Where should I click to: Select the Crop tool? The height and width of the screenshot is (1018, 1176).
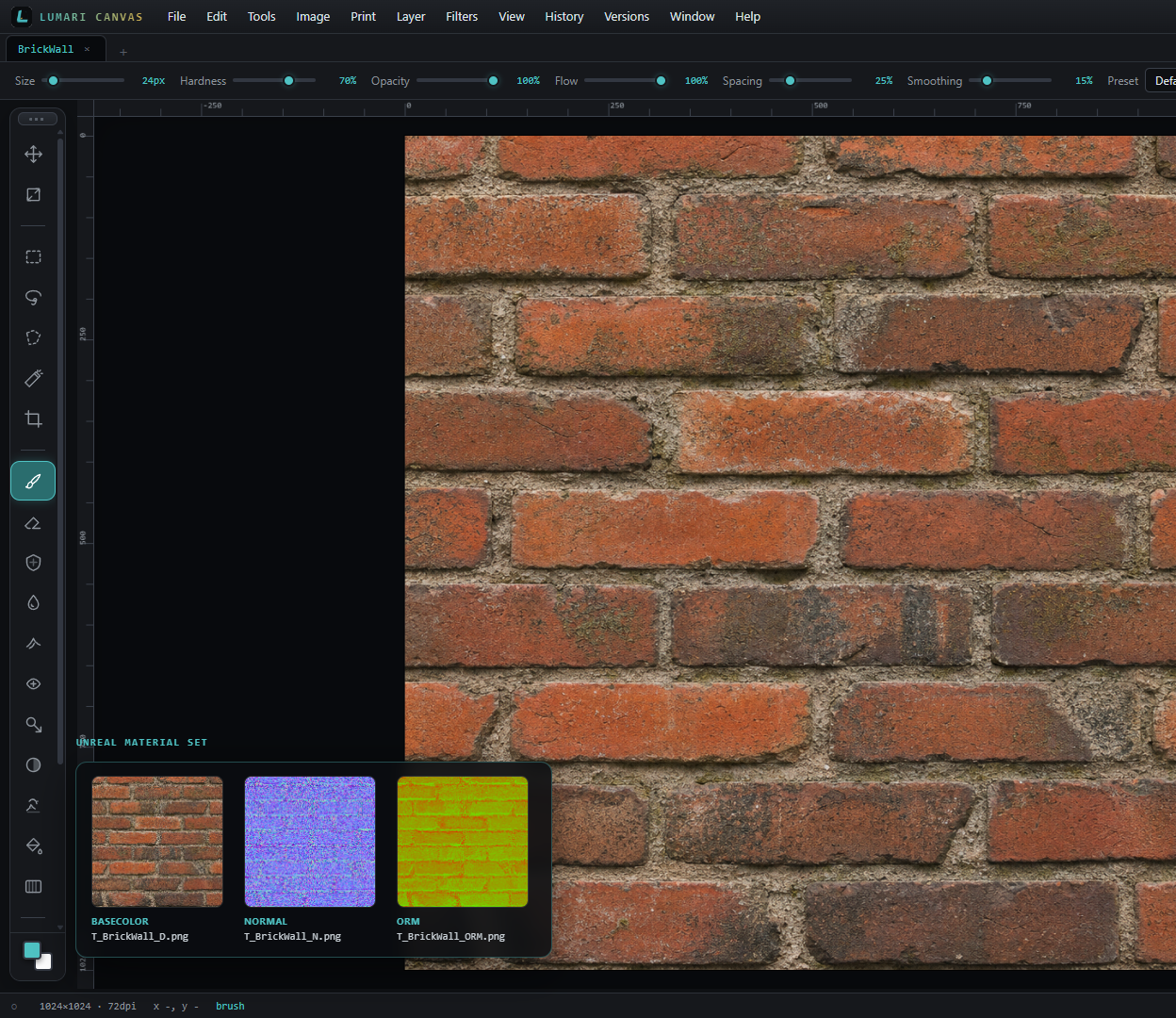coord(33,419)
